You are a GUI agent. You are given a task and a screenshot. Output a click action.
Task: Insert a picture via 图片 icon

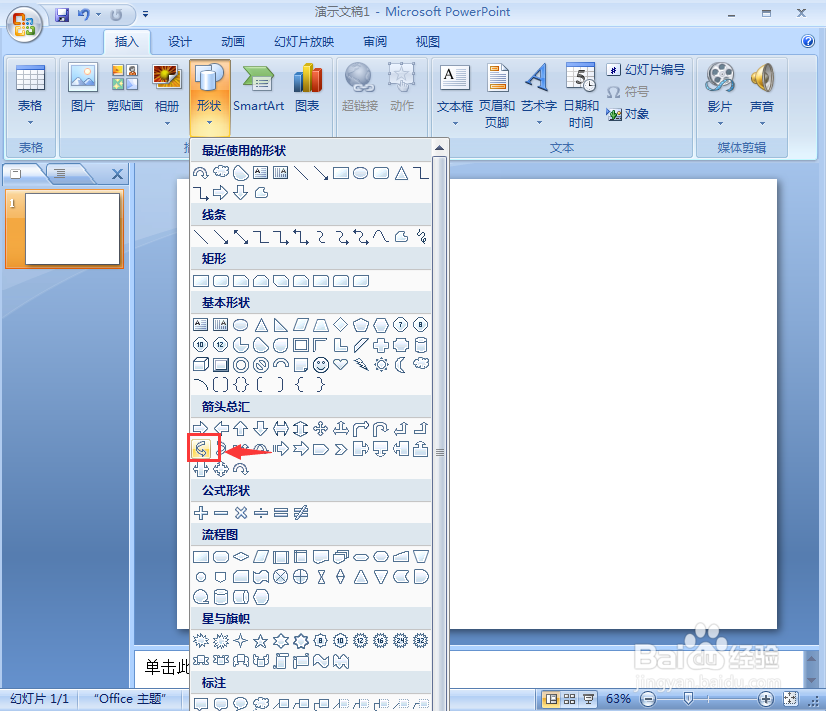coord(83,88)
